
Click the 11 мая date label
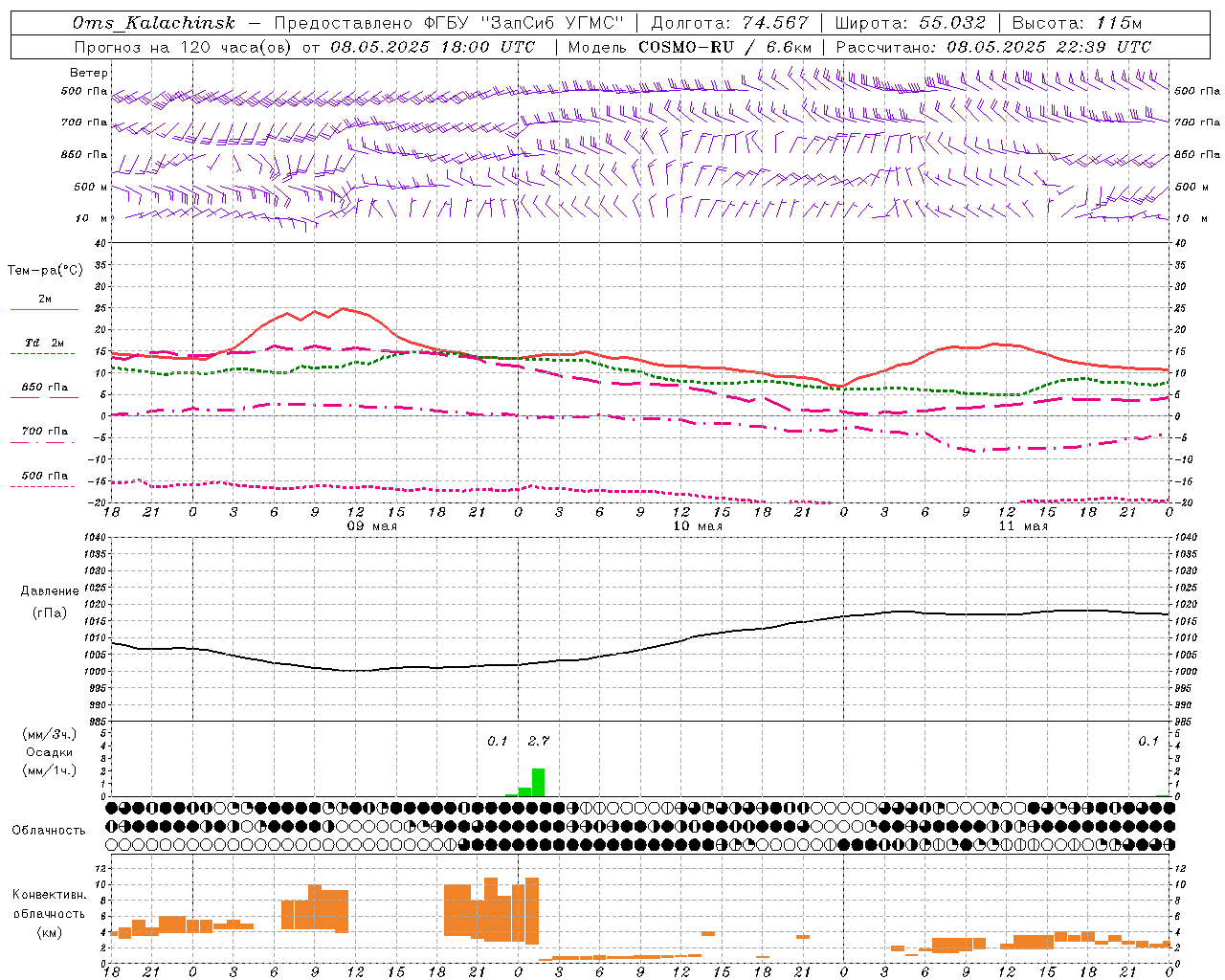click(1022, 526)
